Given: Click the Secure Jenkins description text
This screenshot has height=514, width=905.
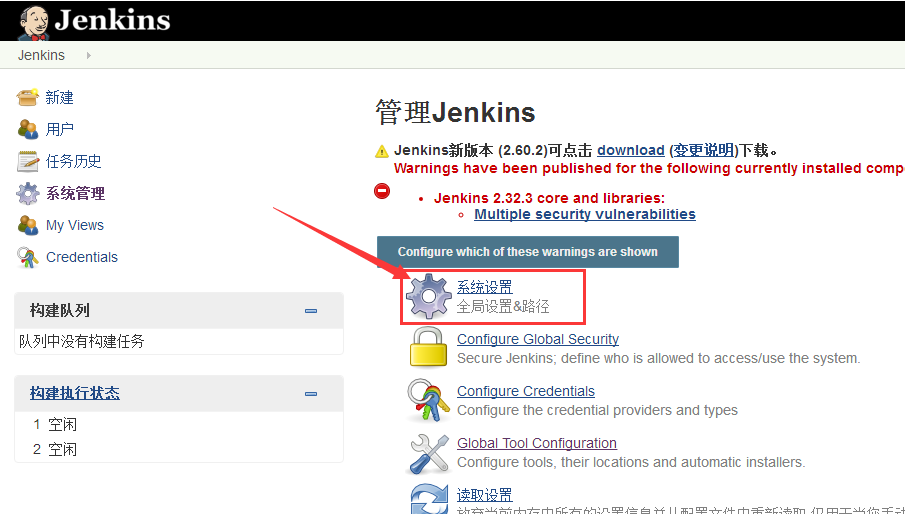Looking at the screenshot, I should (x=659, y=358).
